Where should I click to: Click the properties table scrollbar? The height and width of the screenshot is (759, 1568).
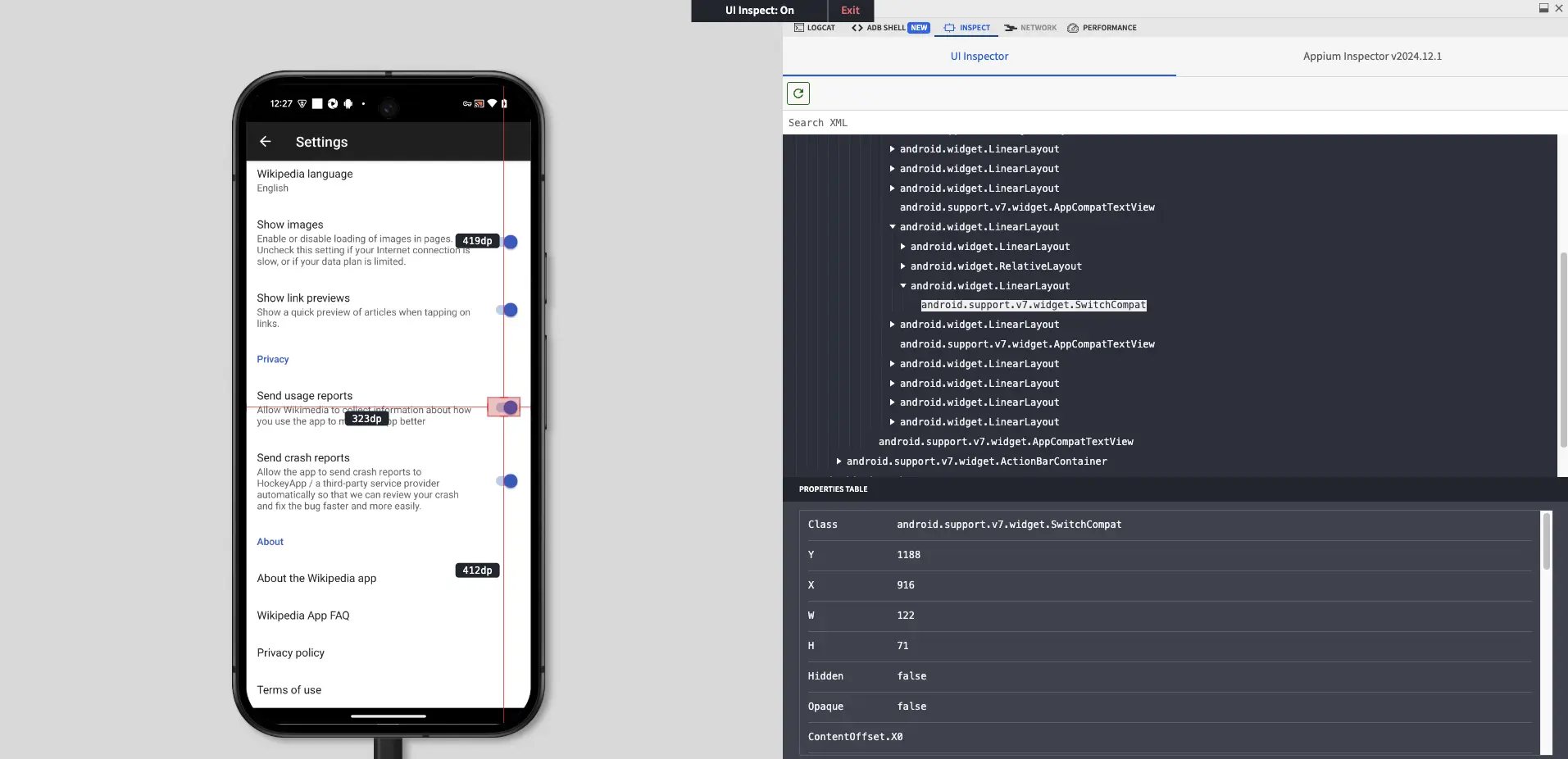(x=1547, y=541)
